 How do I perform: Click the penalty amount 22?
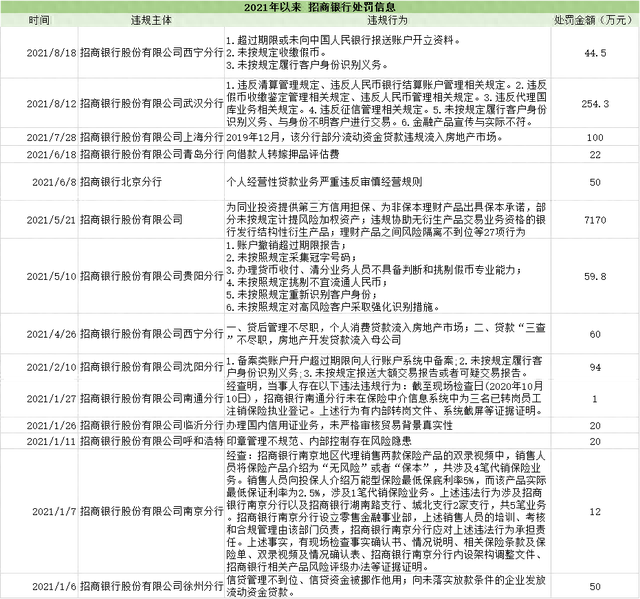pos(595,155)
